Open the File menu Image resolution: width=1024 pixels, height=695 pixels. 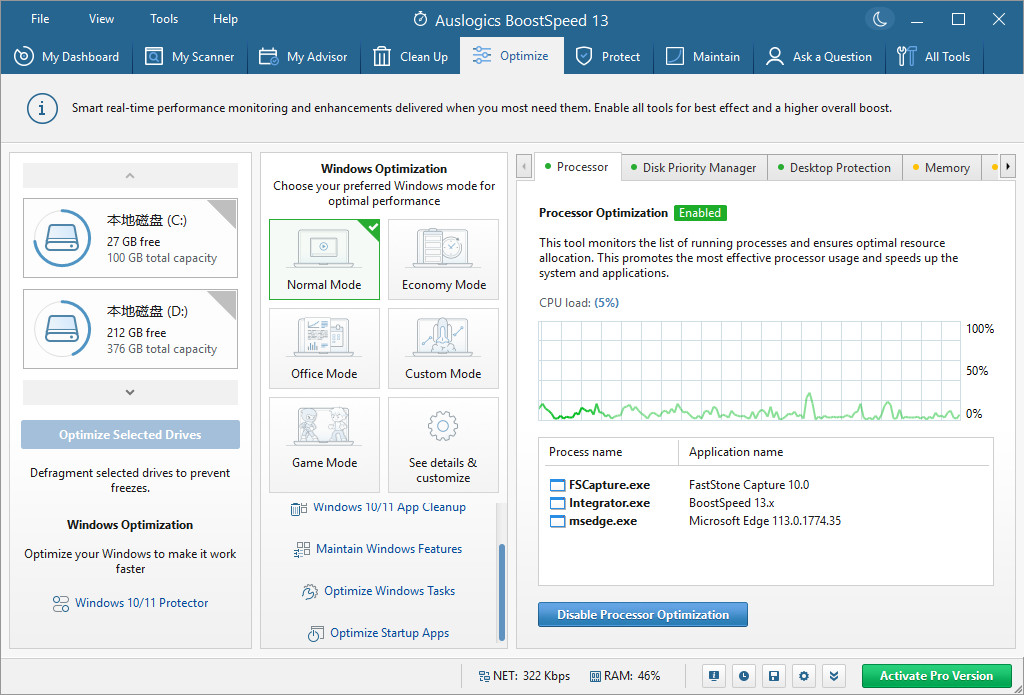coord(40,19)
